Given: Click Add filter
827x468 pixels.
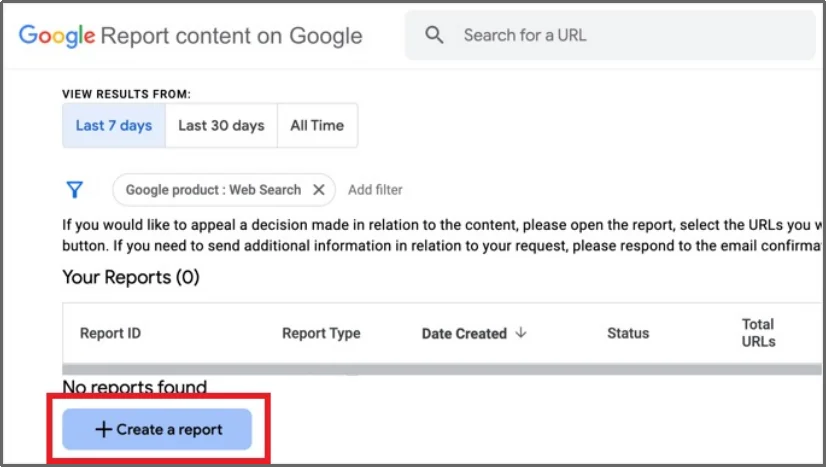Looking at the screenshot, I should (x=375, y=189).
